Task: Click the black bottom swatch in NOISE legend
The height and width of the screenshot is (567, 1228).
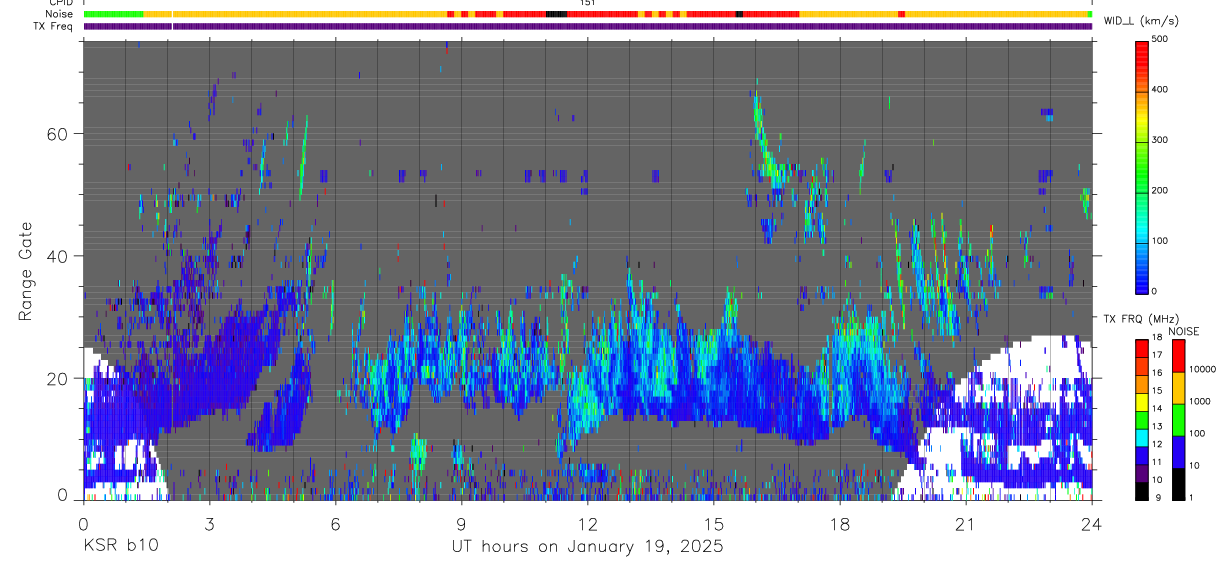Action: pos(1178,484)
